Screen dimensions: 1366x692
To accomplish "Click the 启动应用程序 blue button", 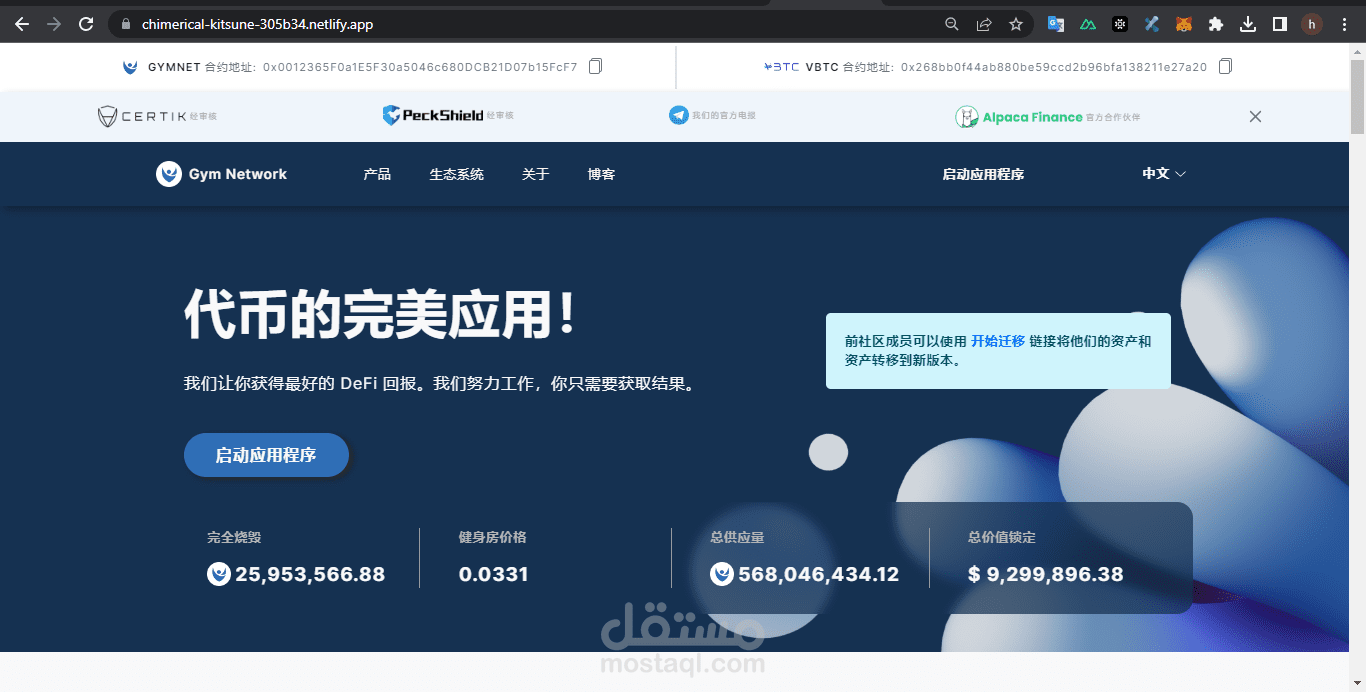I will [266, 454].
